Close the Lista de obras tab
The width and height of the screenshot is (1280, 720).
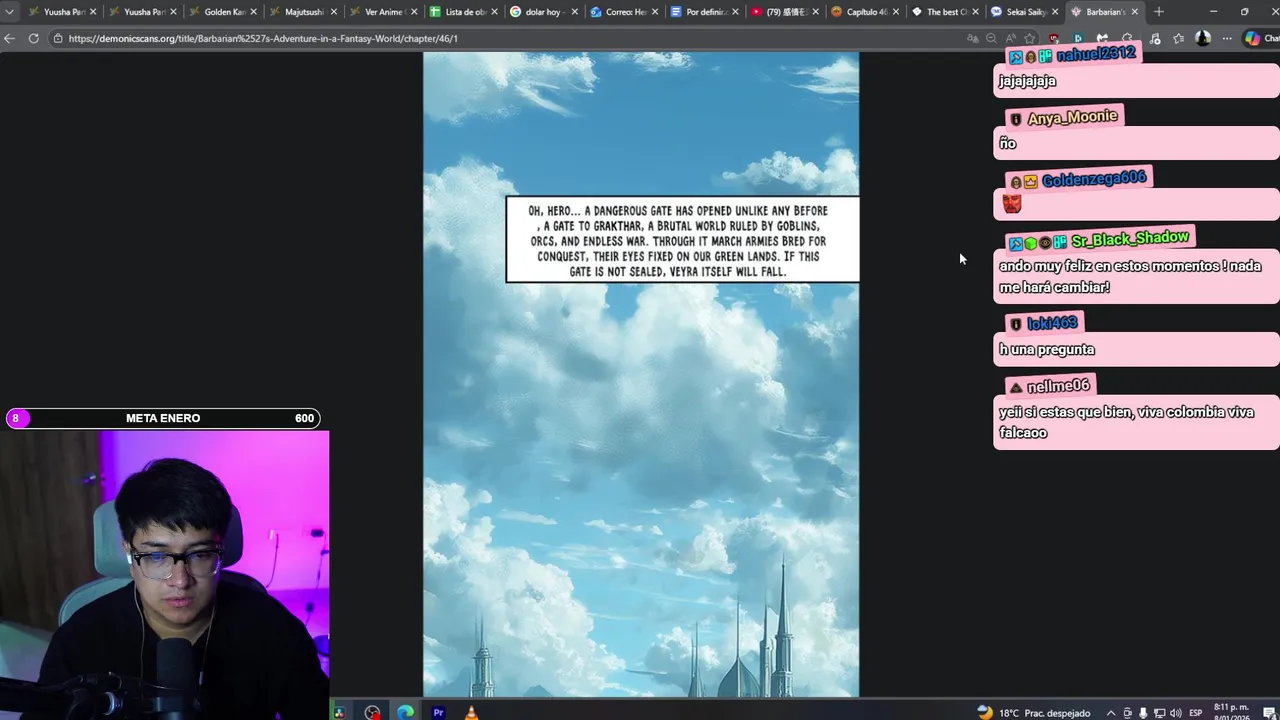pos(494,12)
